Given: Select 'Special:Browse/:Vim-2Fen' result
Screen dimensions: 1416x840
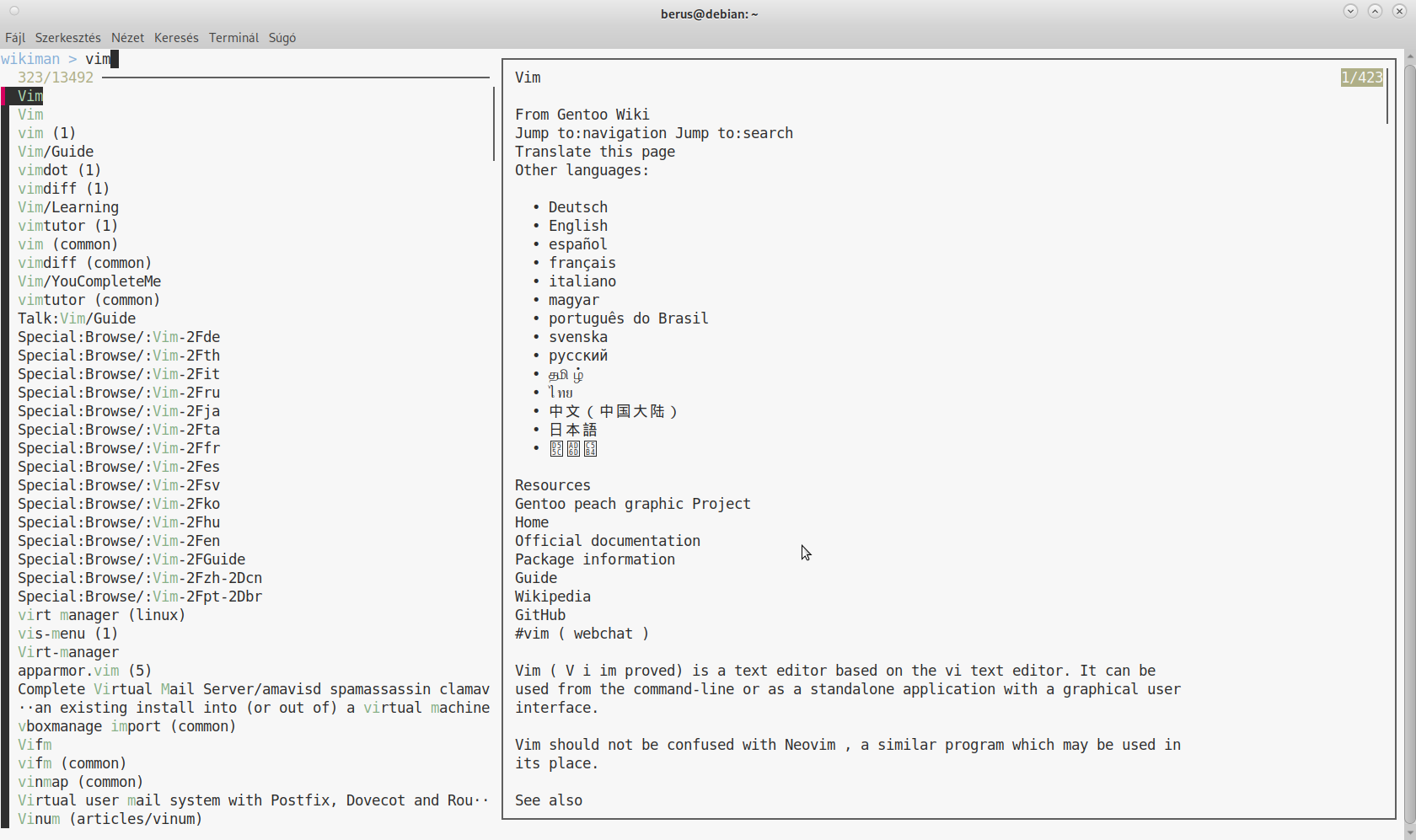Looking at the screenshot, I should 119,541.
